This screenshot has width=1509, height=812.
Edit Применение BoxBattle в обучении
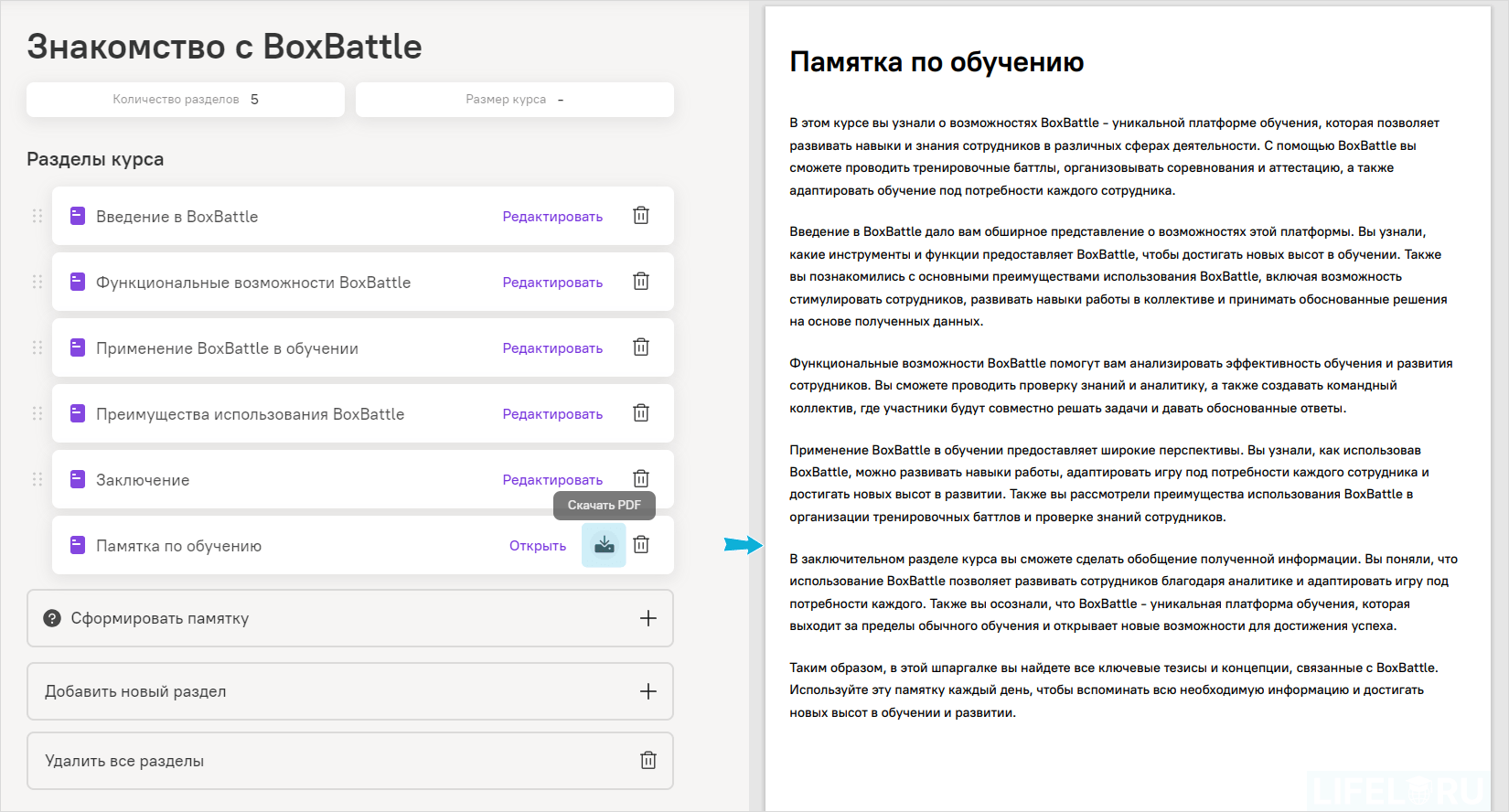tap(552, 348)
